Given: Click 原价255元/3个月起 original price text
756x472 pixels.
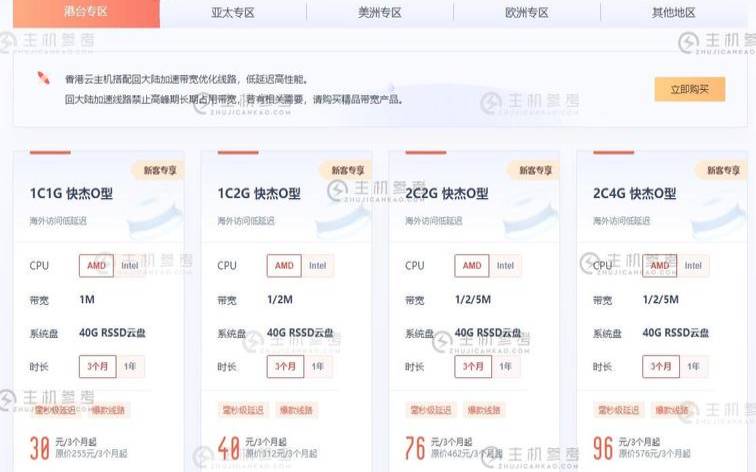Looking at the screenshot, I should pyautogui.click(x=91, y=454).
